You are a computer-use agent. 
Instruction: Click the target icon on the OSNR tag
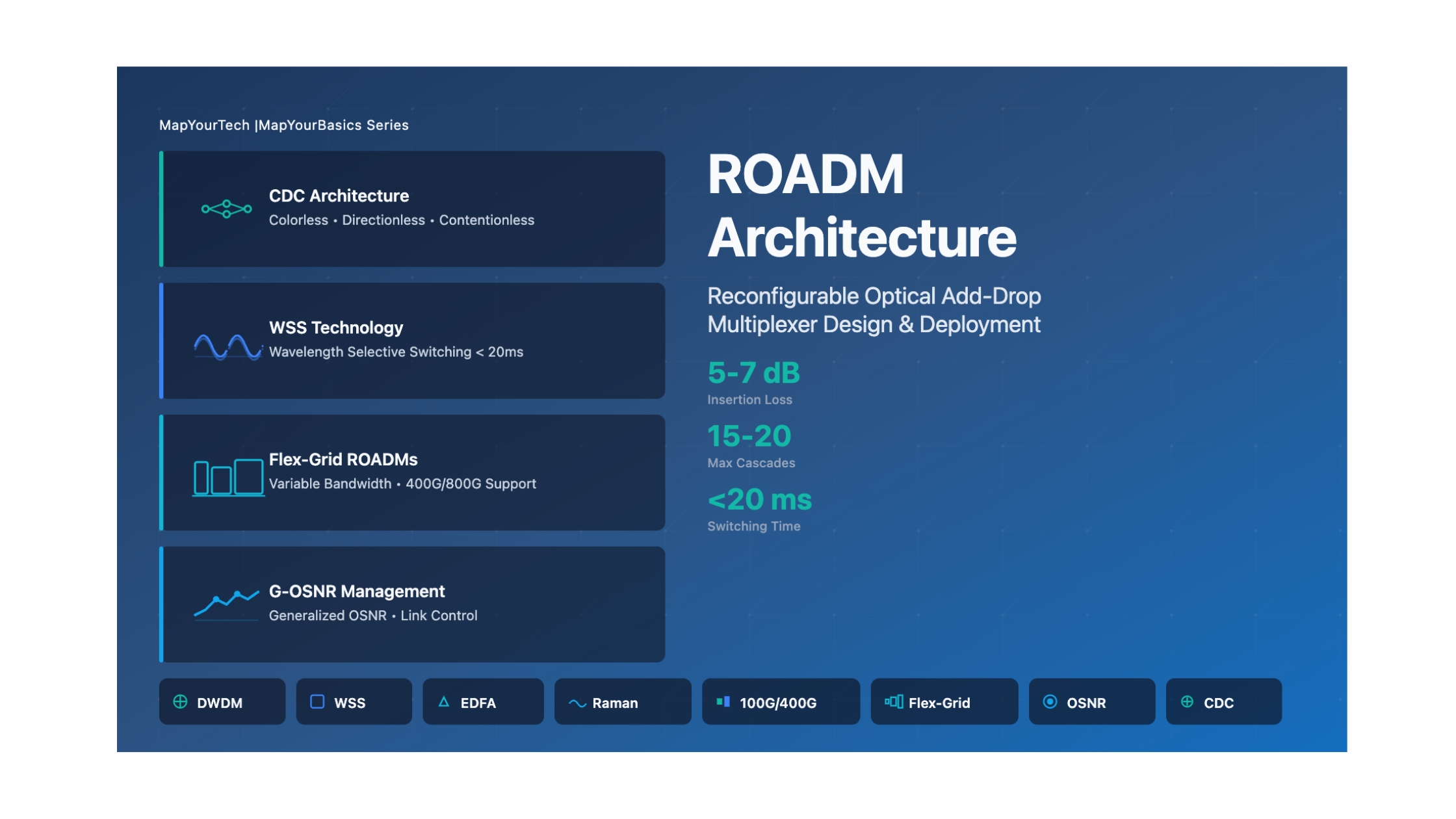1050,702
